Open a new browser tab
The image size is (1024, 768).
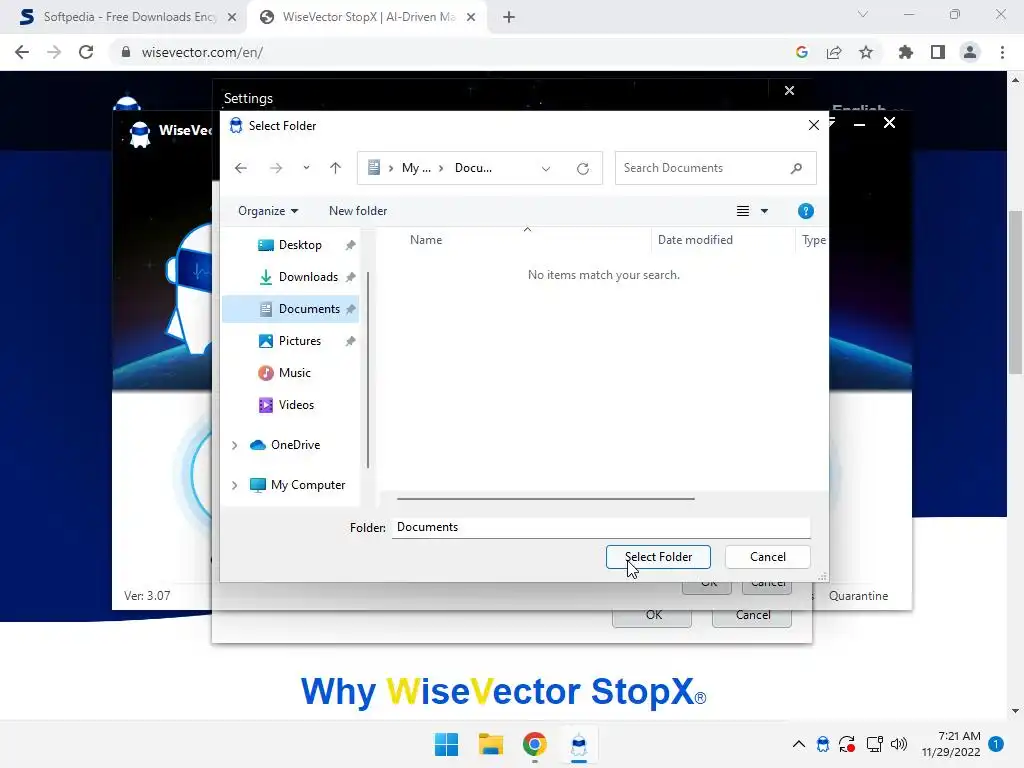[509, 17]
